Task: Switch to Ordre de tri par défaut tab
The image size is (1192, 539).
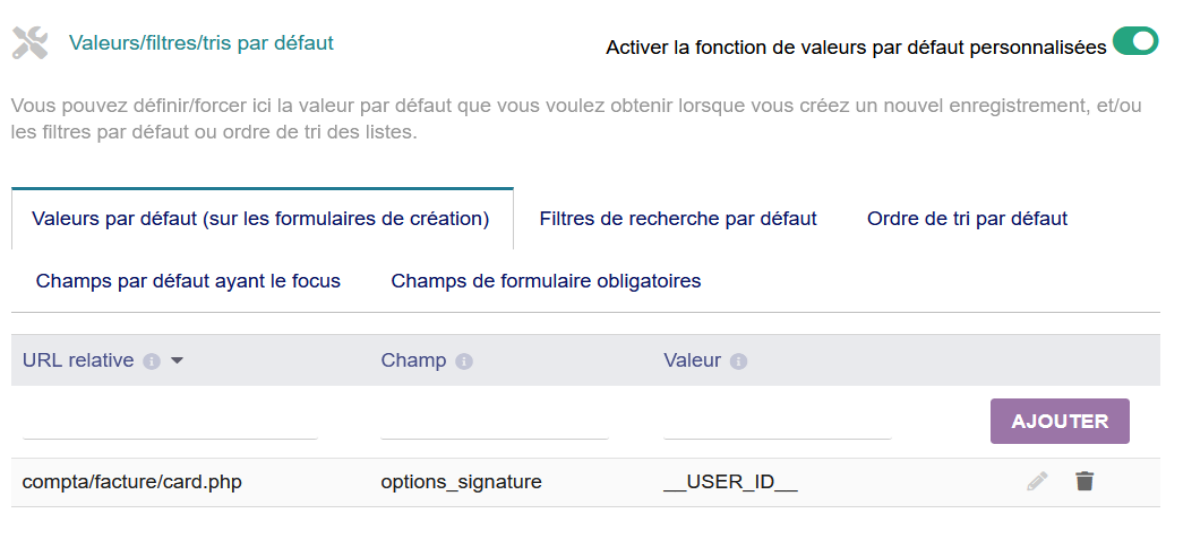Action: pyautogui.click(x=967, y=219)
